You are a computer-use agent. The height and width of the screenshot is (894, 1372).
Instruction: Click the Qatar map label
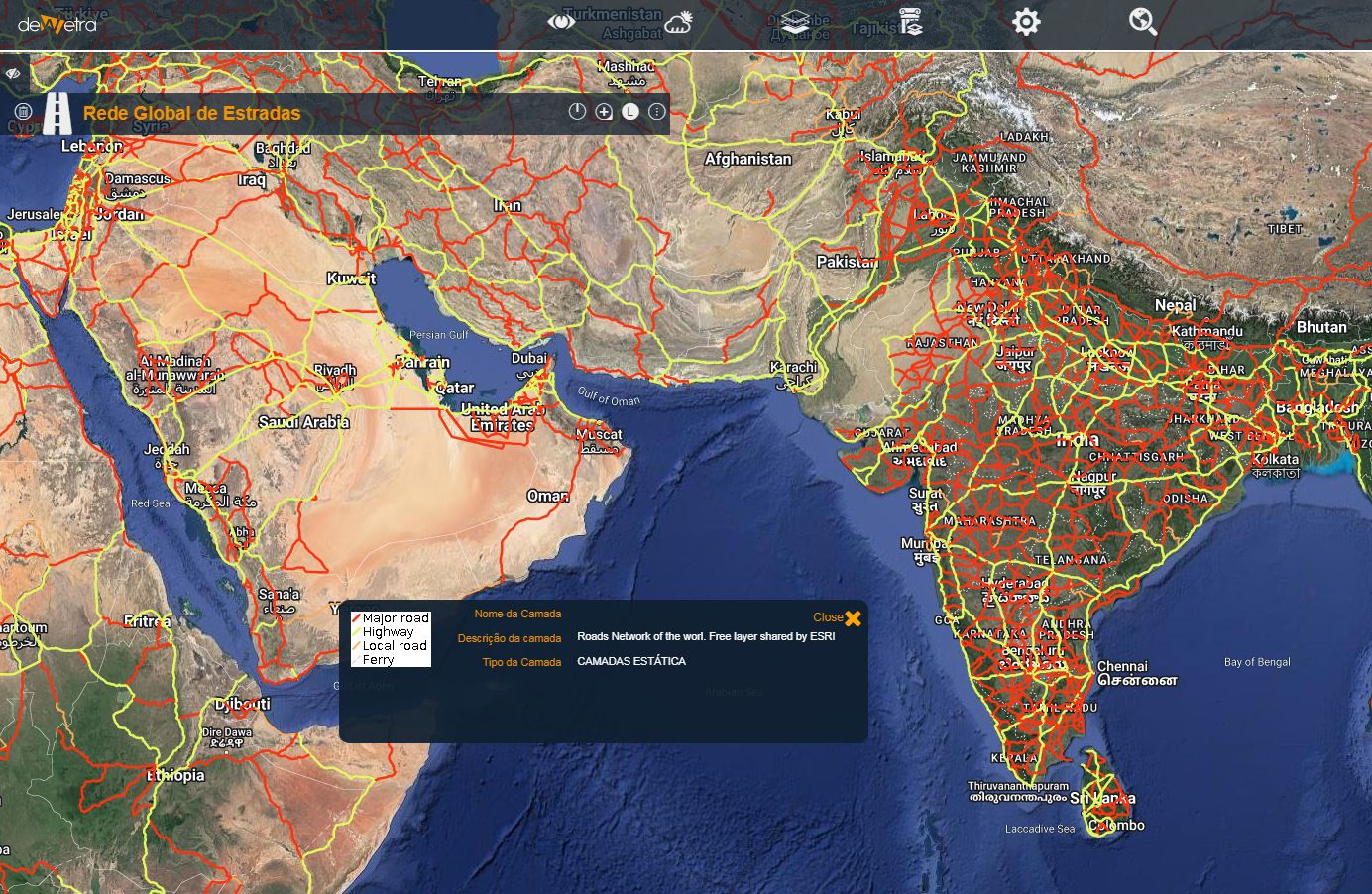[454, 388]
